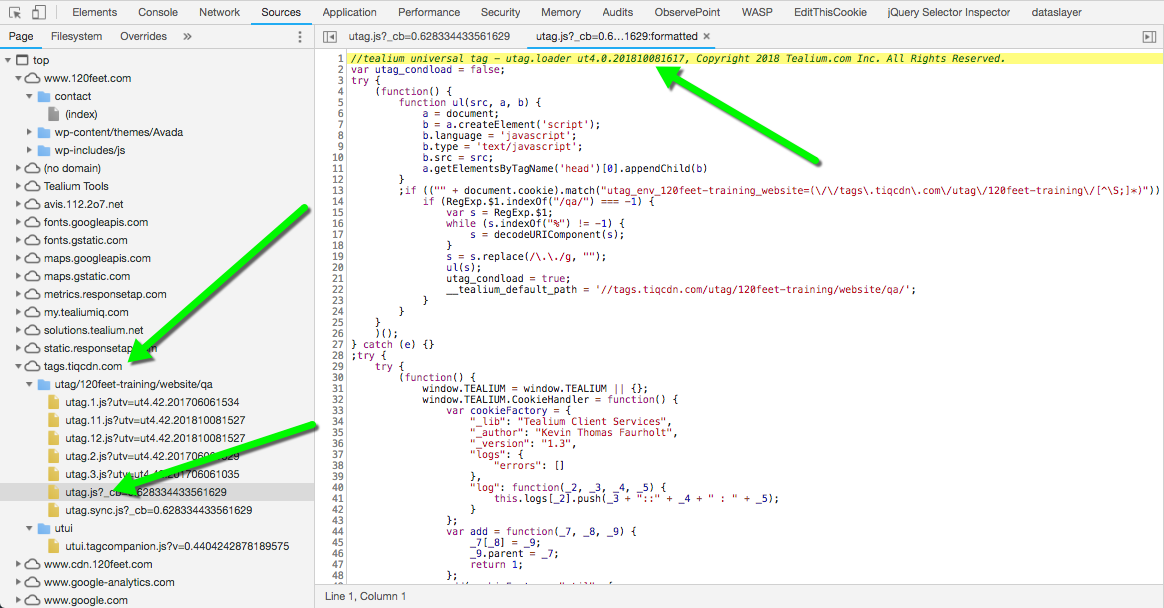This screenshot has width=1164, height=608.
Task: Toggle the device toolbar icon
Action: [39, 13]
